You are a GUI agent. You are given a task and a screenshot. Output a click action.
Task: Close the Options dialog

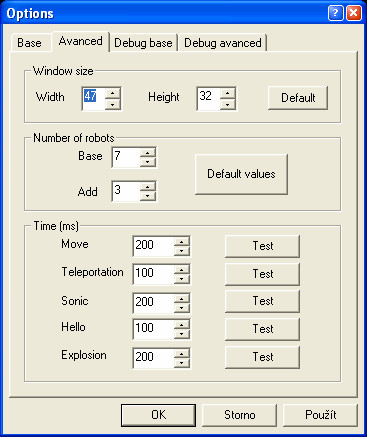pos(354,13)
